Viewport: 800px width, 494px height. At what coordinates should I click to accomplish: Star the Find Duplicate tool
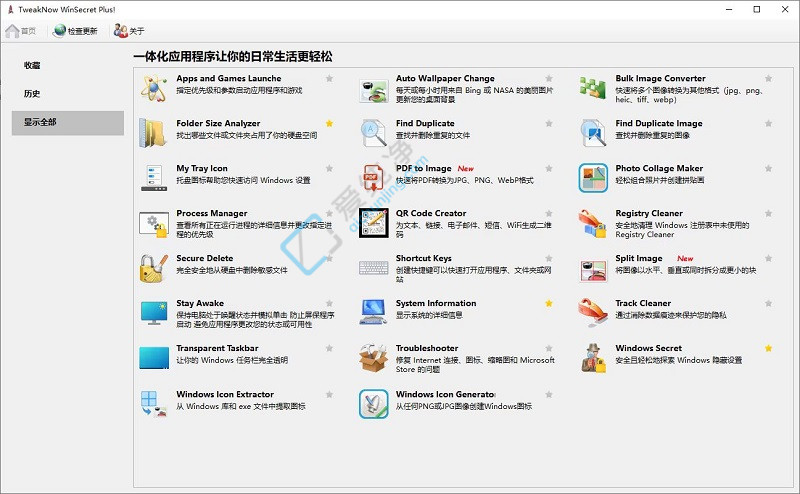click(x=549, y=124)
